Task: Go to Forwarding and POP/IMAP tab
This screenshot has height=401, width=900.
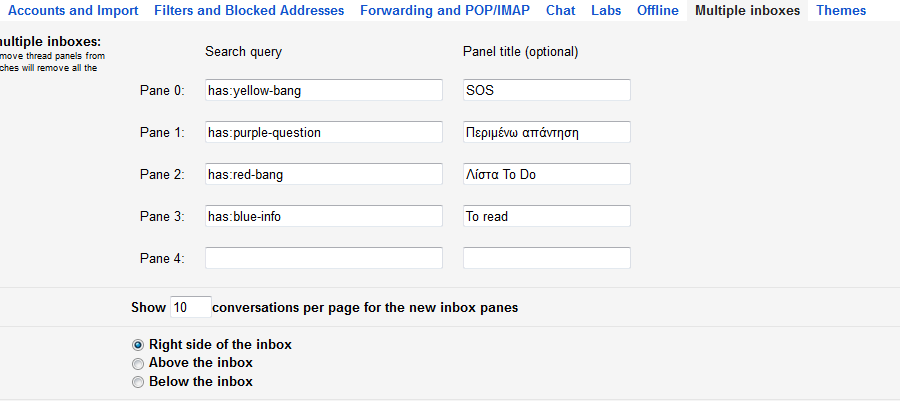Action: 445,11
